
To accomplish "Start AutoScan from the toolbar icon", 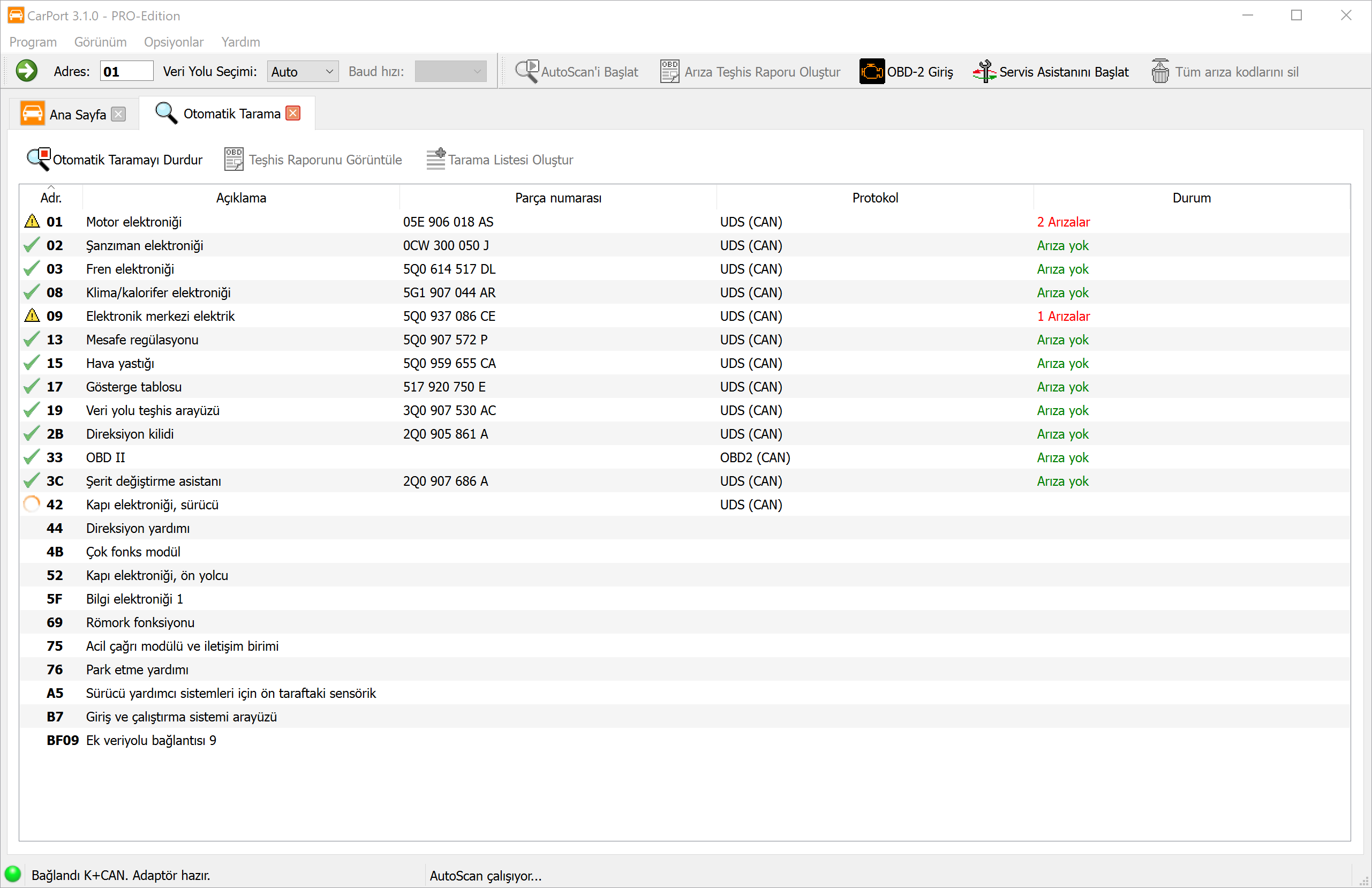I will pos(526,72).
